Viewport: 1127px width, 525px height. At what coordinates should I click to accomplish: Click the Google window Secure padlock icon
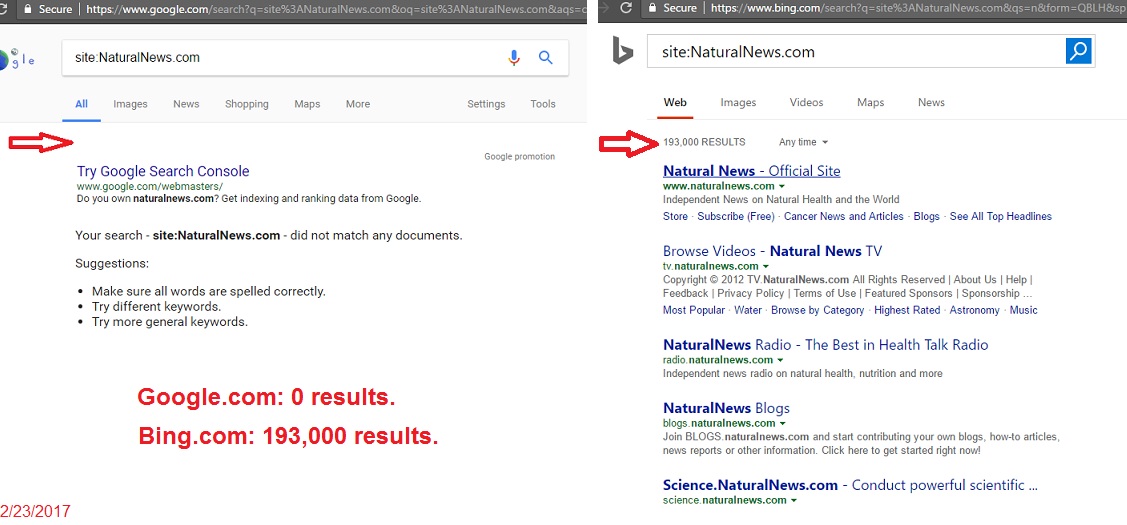pyautogui.click(x=28, y=9)
